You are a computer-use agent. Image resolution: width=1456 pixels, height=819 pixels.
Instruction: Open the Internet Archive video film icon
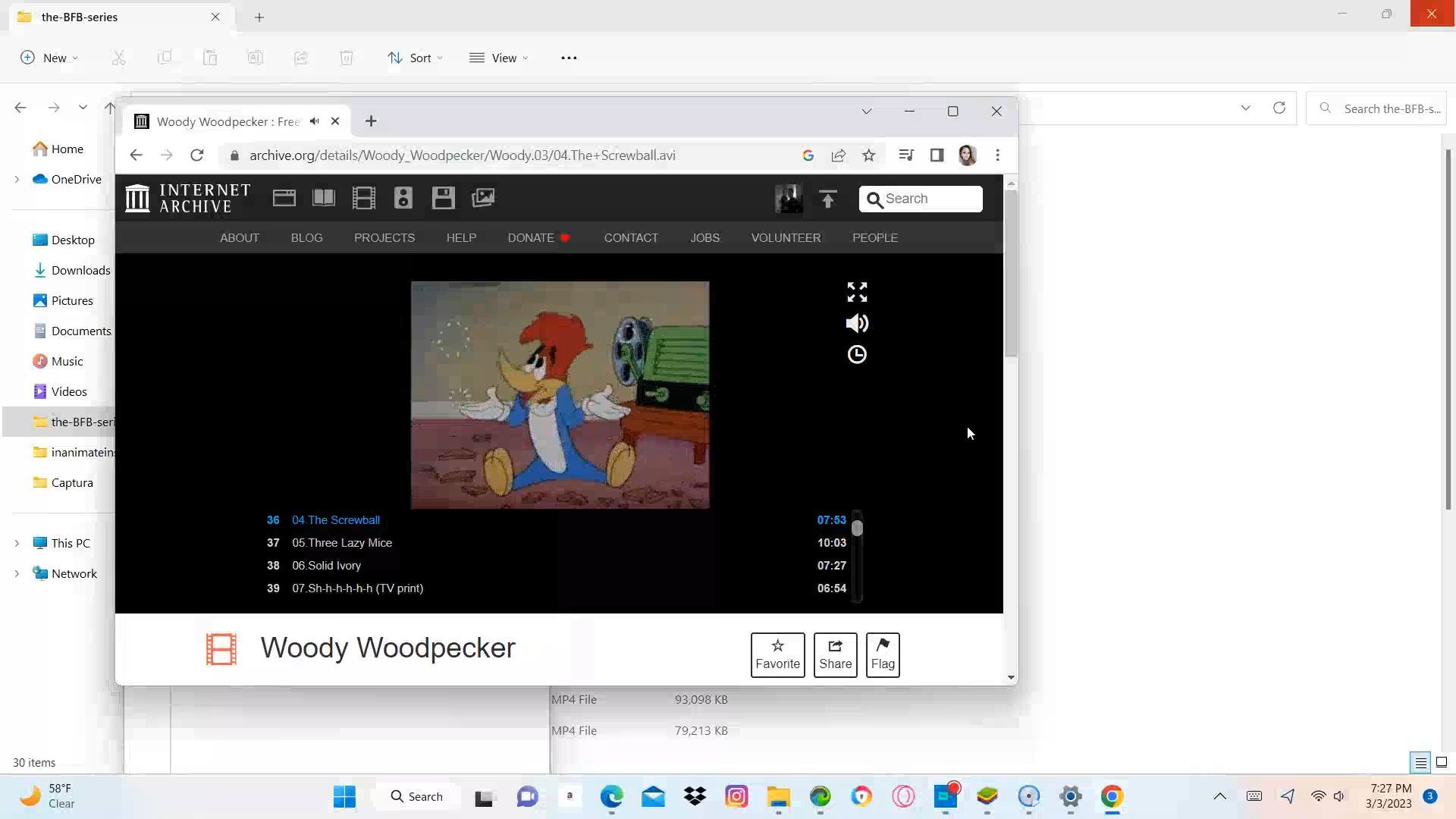(x=364, y=199)
